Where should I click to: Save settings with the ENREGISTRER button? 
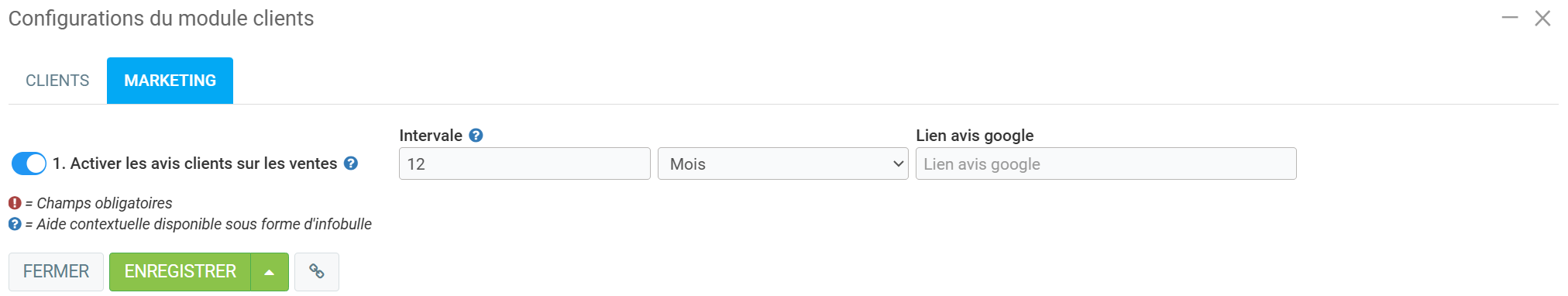click(x=180, y=272)
